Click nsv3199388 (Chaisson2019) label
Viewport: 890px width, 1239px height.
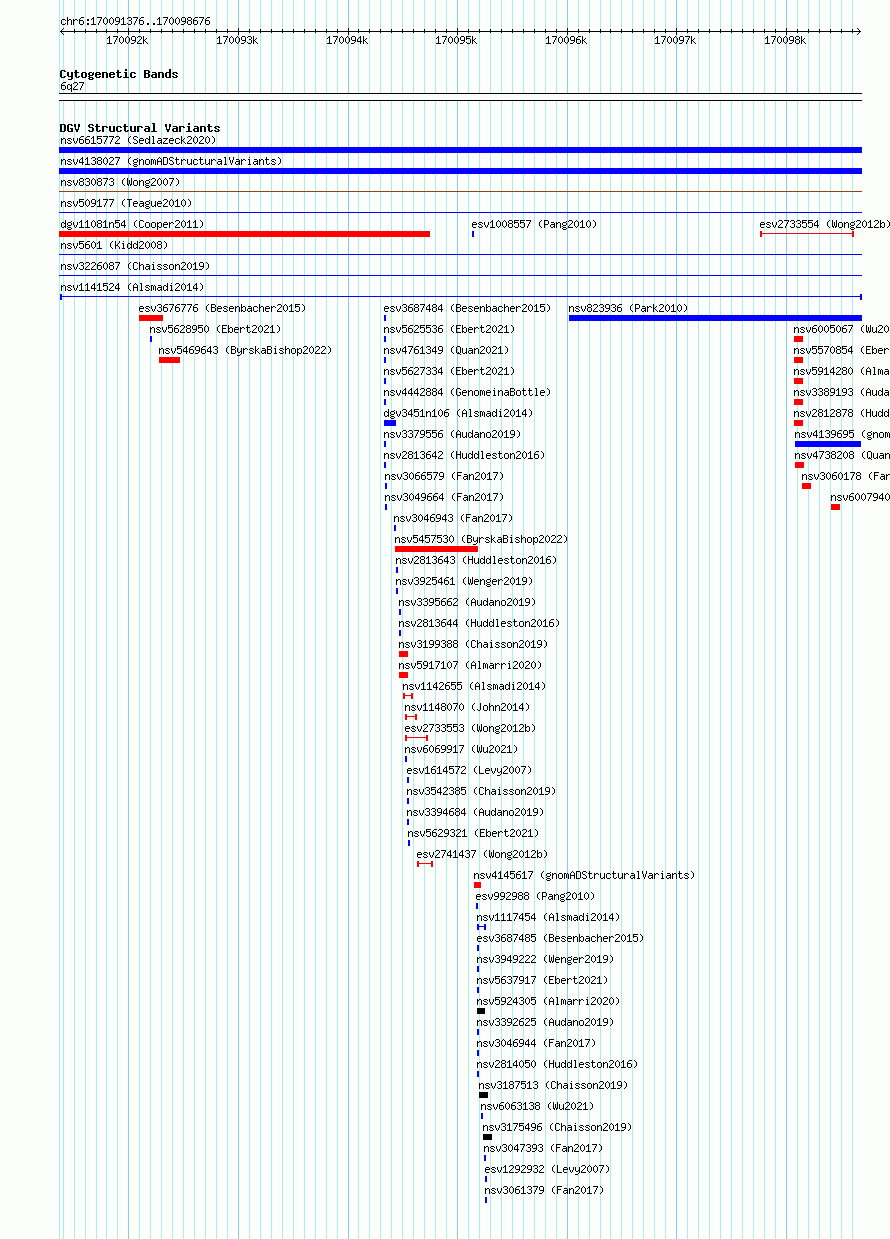coord(473,644)
